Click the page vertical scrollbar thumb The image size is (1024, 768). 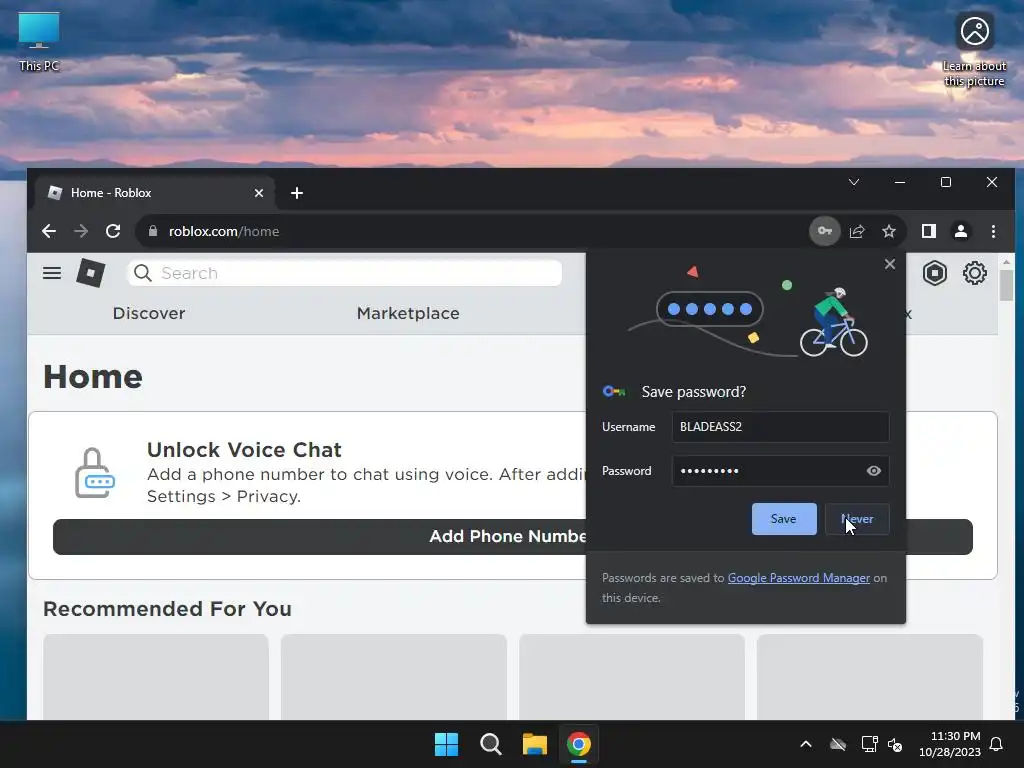[x=1006, y=285]
